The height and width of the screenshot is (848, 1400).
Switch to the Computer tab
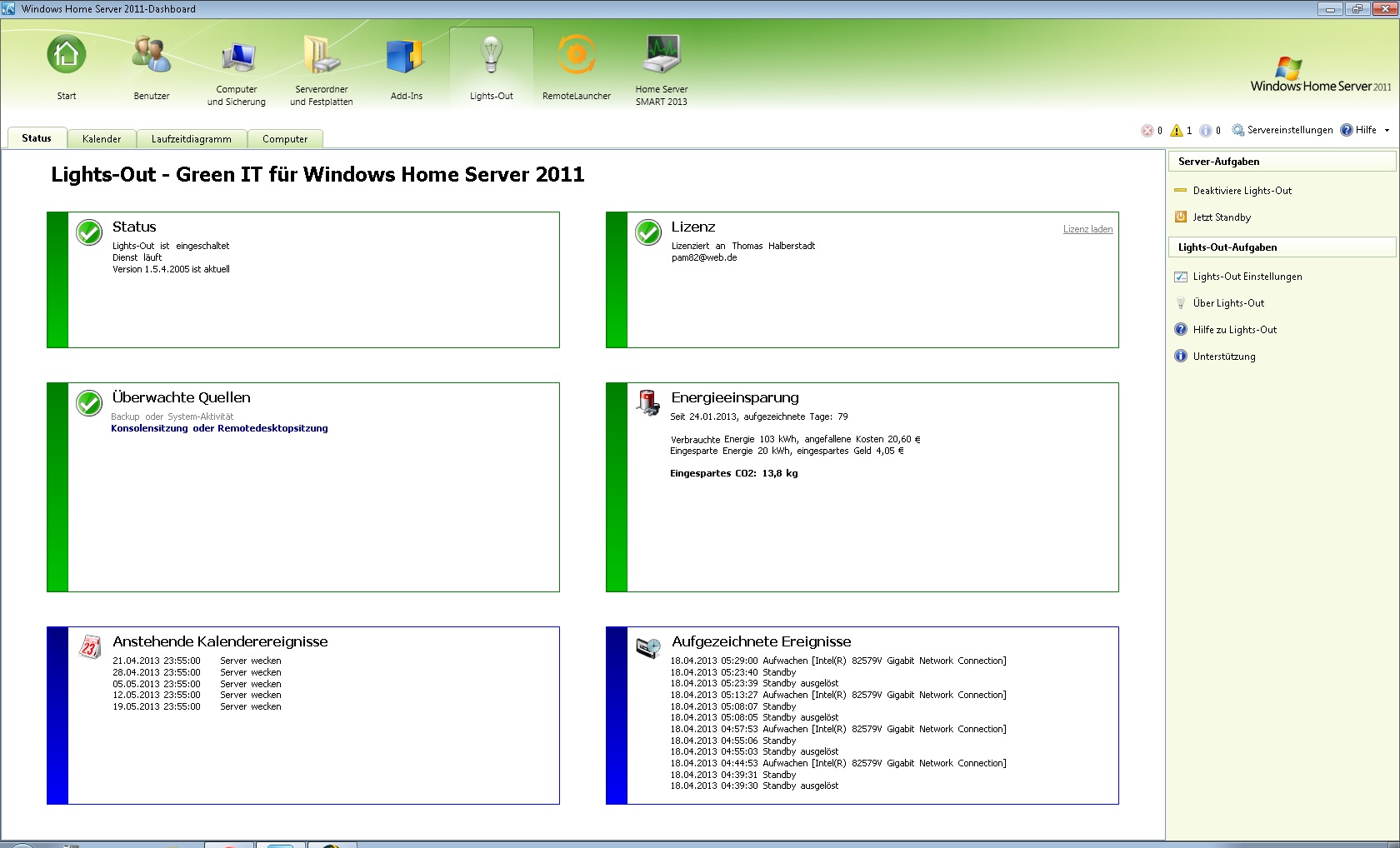pos(285,139)
